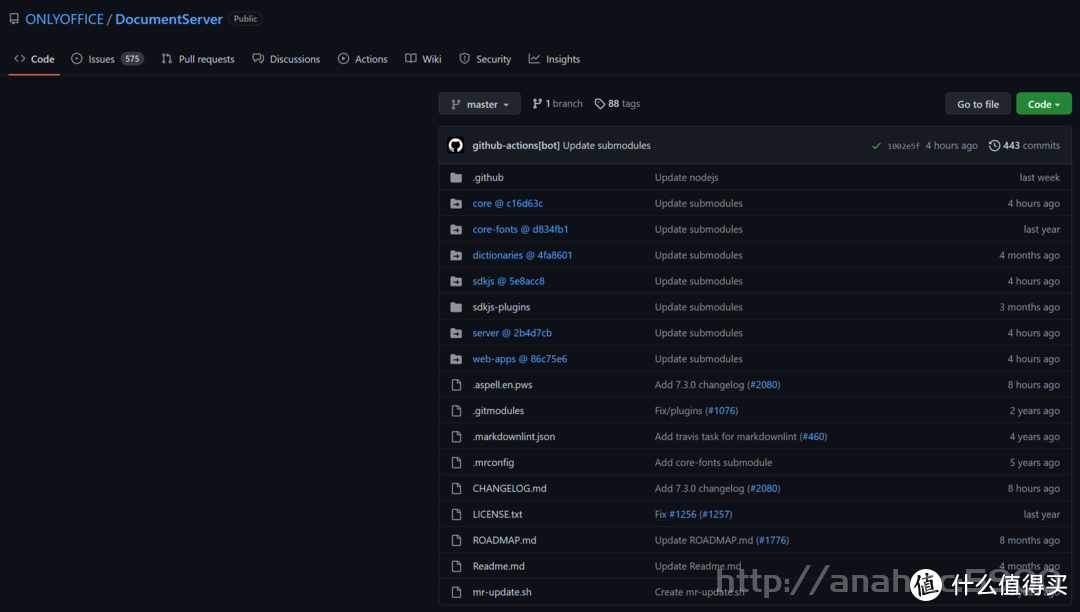Click the ONLYOFFICE owner link
The width and height of the screenshot is (1080, 612).
coord(64,19)
